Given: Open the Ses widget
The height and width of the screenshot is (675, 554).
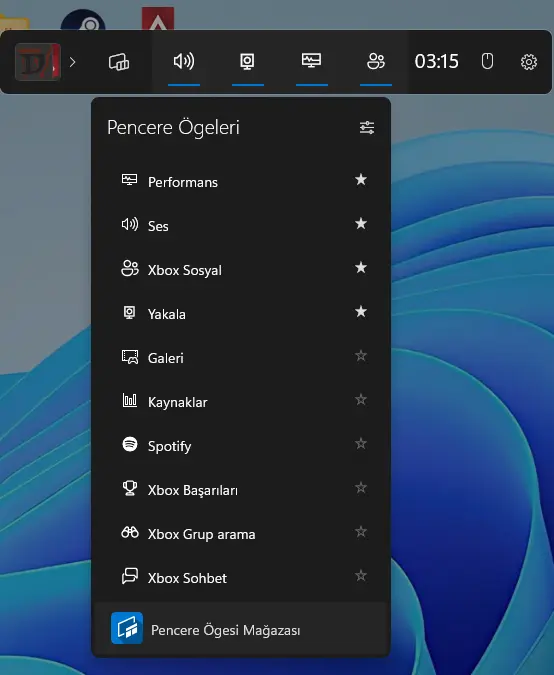Looking at the screenshot, I should pyautogui.click(x=242, y=225).
